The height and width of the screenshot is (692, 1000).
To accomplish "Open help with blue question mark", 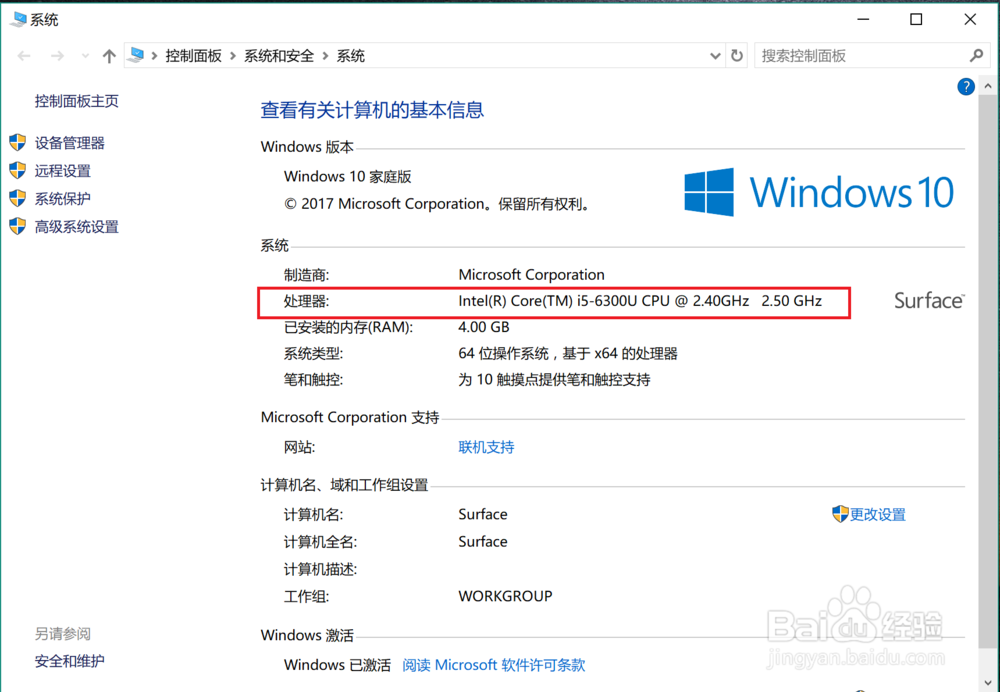I will click(966, 86).
